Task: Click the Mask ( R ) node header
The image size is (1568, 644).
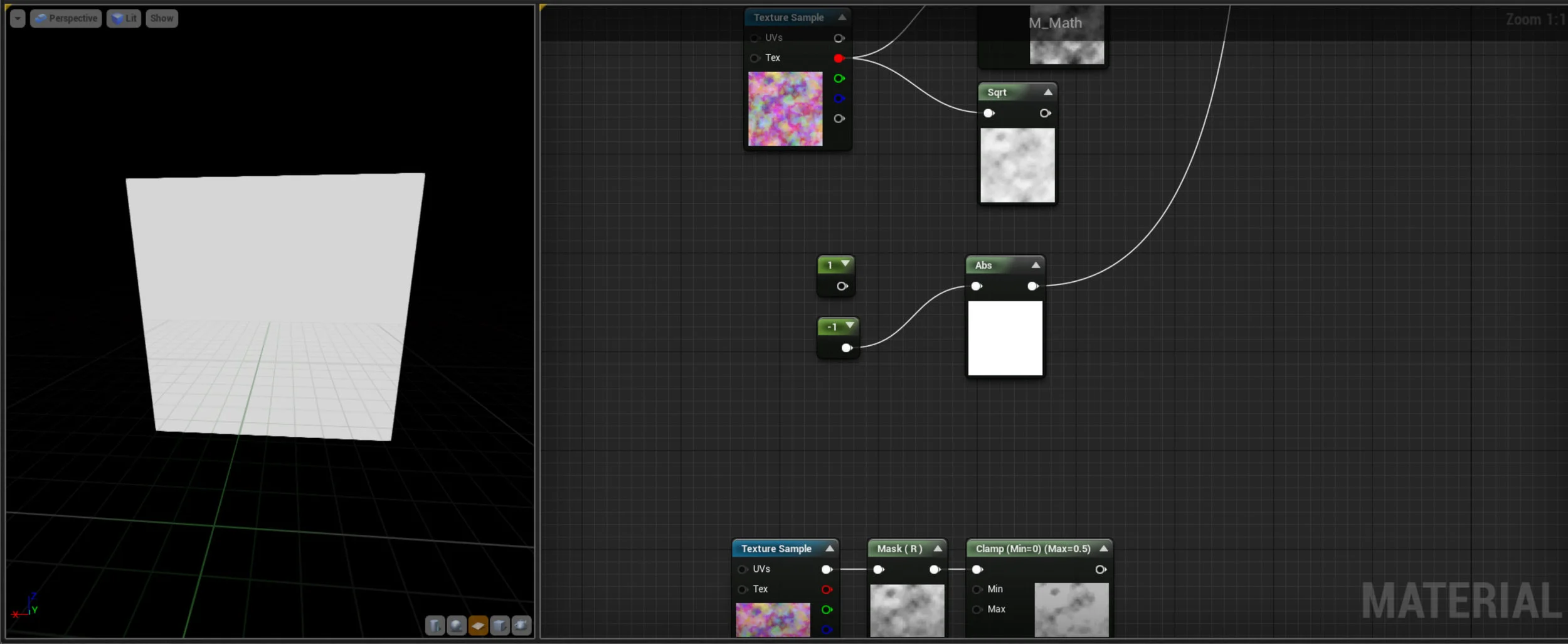Action: (x=900, y=548)
